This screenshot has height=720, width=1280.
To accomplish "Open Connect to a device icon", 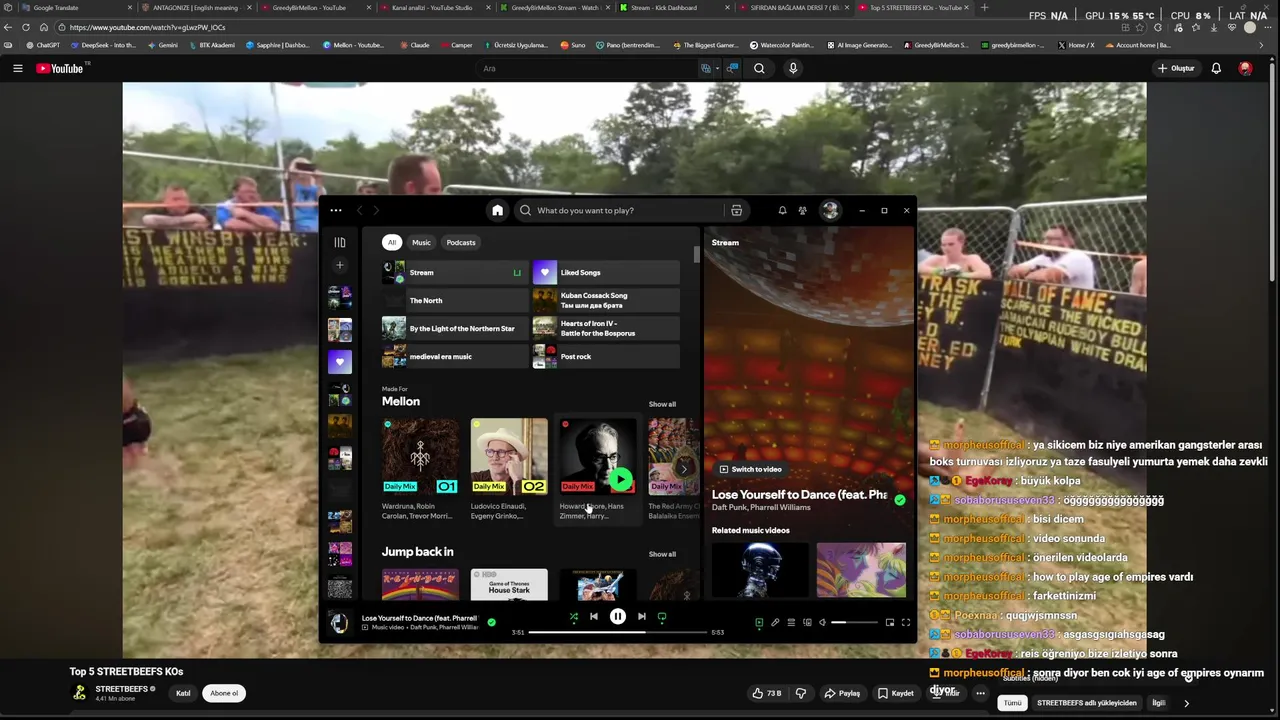I will (807, 622).
